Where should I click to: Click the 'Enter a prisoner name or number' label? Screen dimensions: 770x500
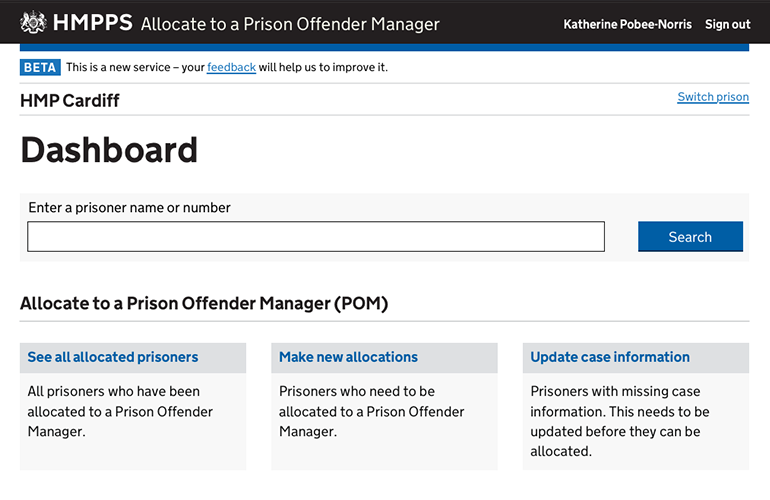[129, 208]
